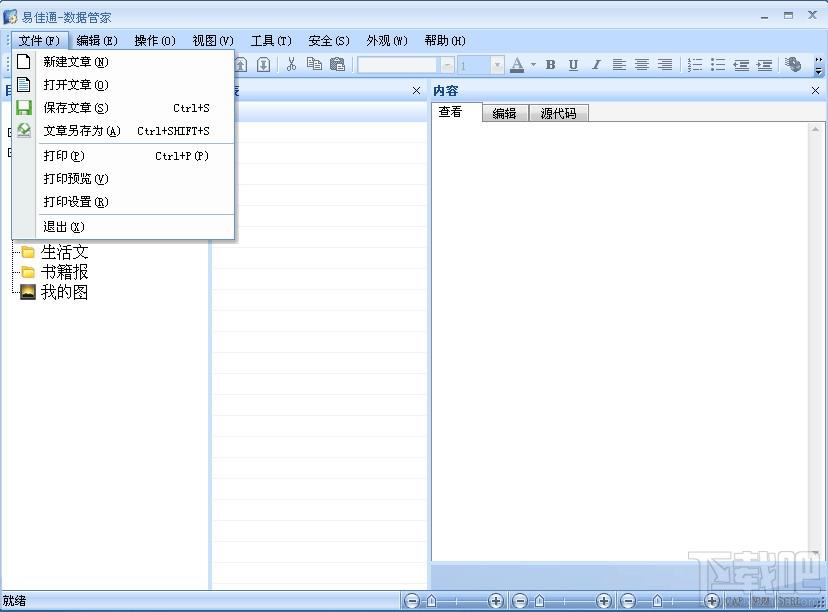Click the increase indent icon
The height and width of the screenshot is (612, 828).
click(x=765, y=64)
